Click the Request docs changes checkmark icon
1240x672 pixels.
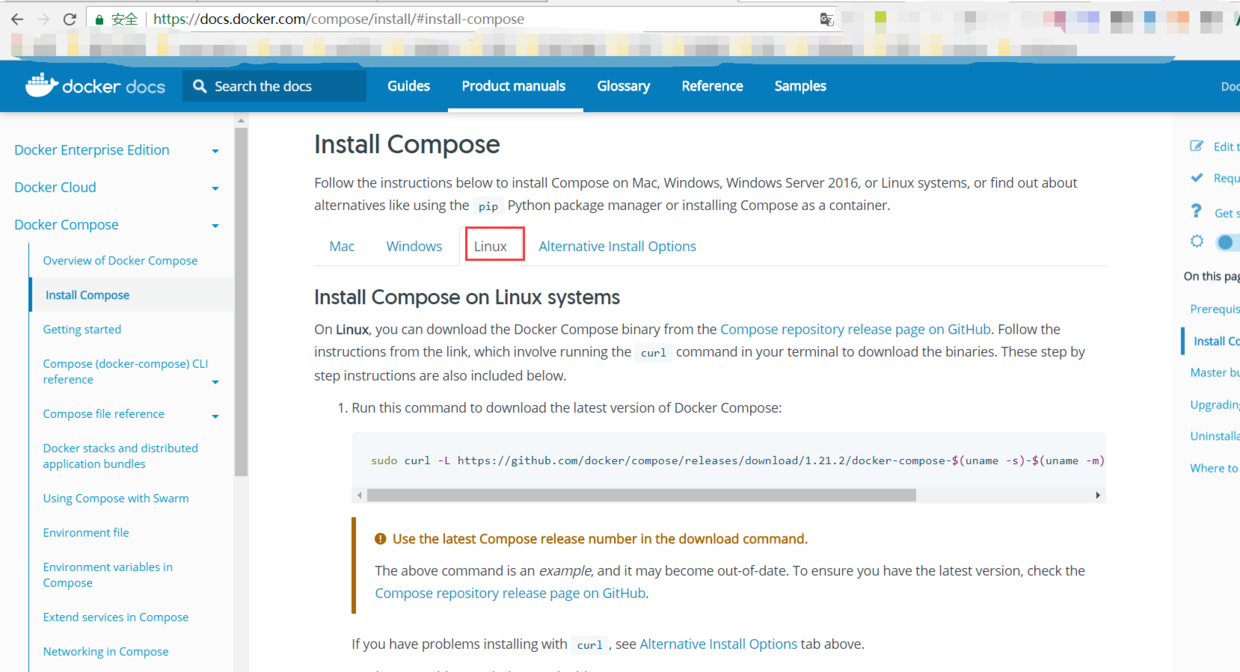click(1197, 178)
